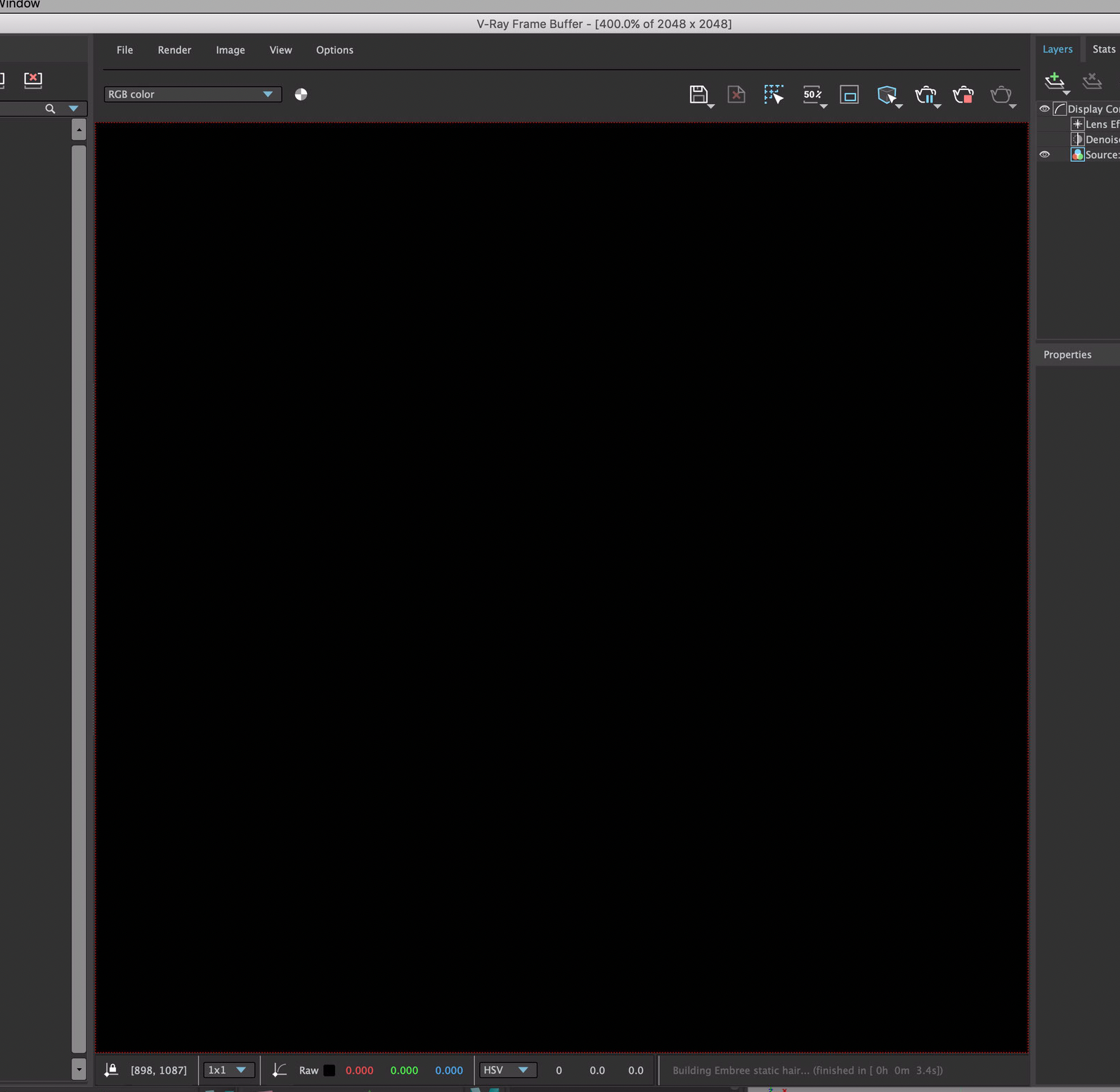Activate the Follow mouse selection icon
Image resolution: width=1120 pixels, height=1092 pixels.
pos(774,94)
